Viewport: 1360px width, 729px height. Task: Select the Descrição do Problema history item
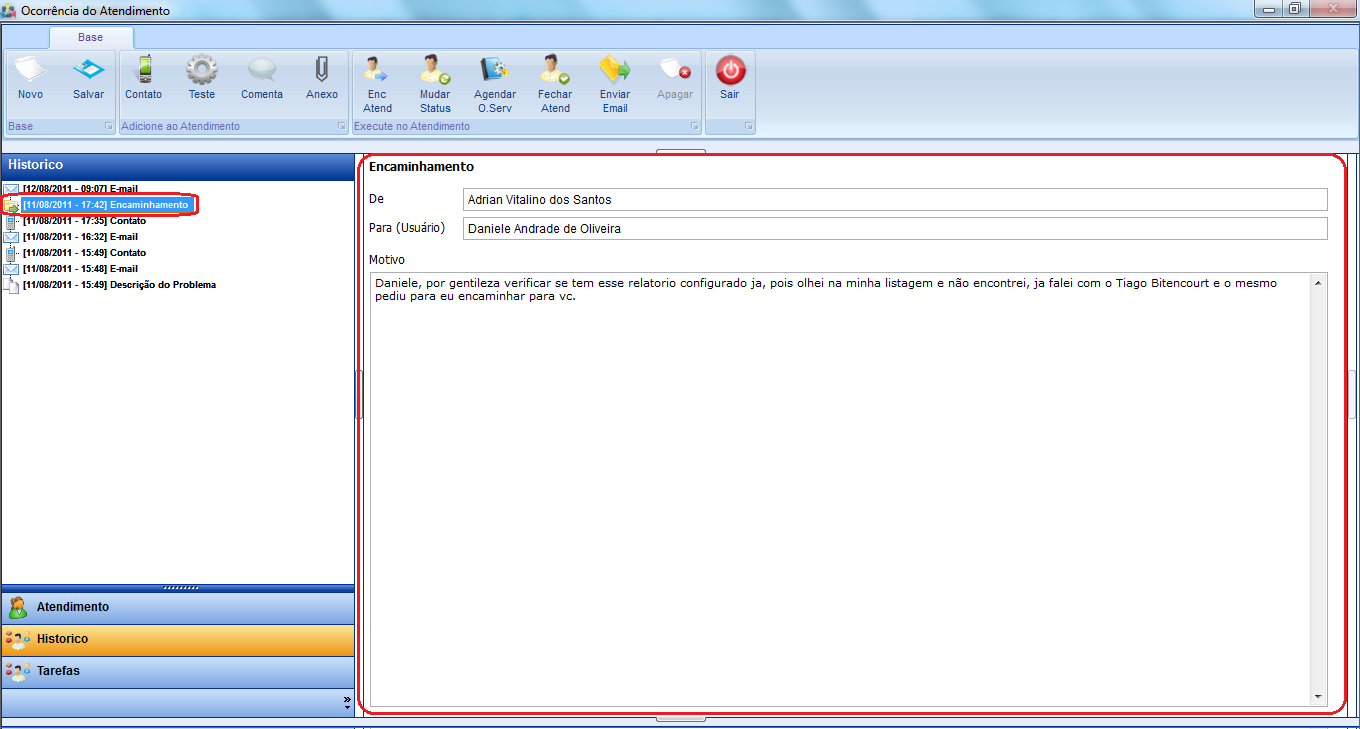click(x=119, y=285)
